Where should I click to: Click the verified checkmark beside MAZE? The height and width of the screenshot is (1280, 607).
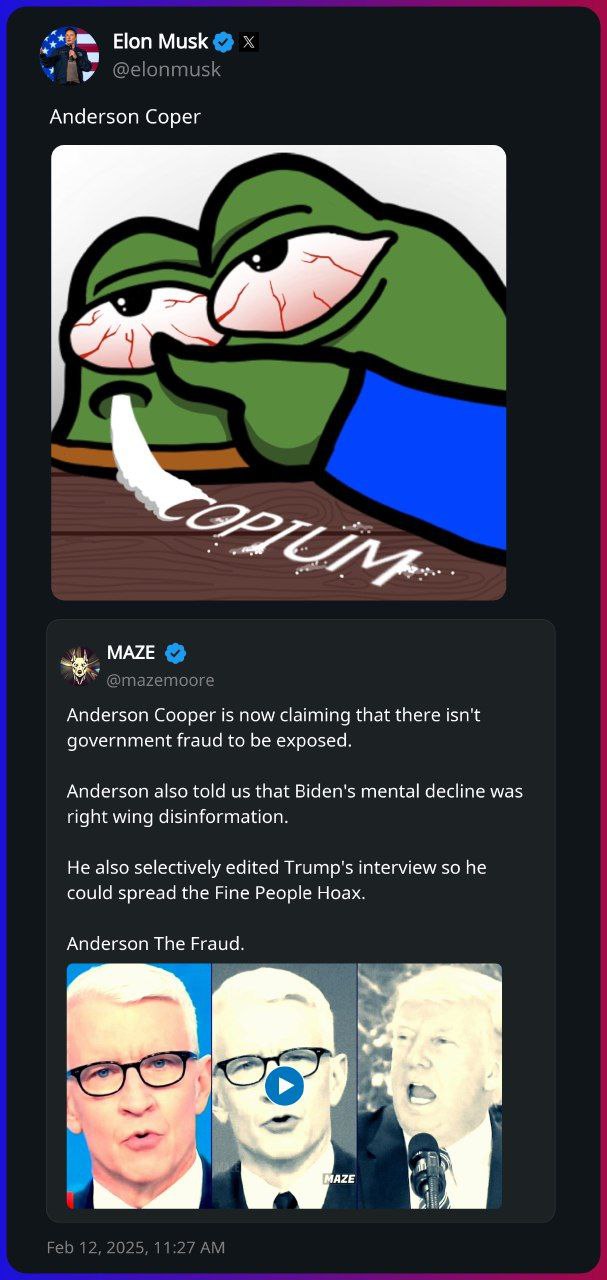[175, 653]
